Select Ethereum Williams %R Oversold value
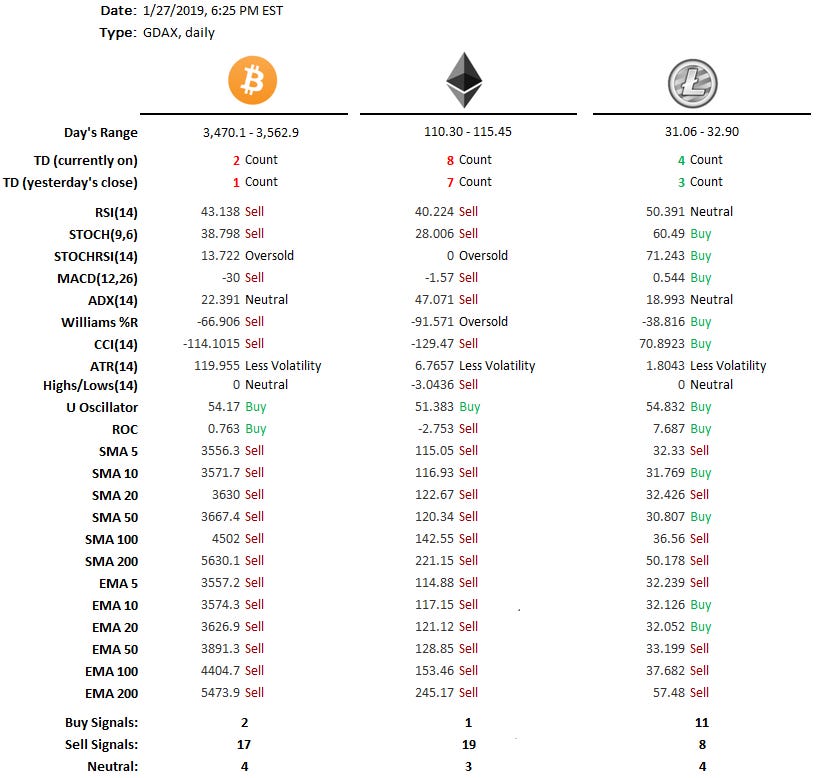Image resolution: width=816 pixels, height=778 pixels. (483, 322)
